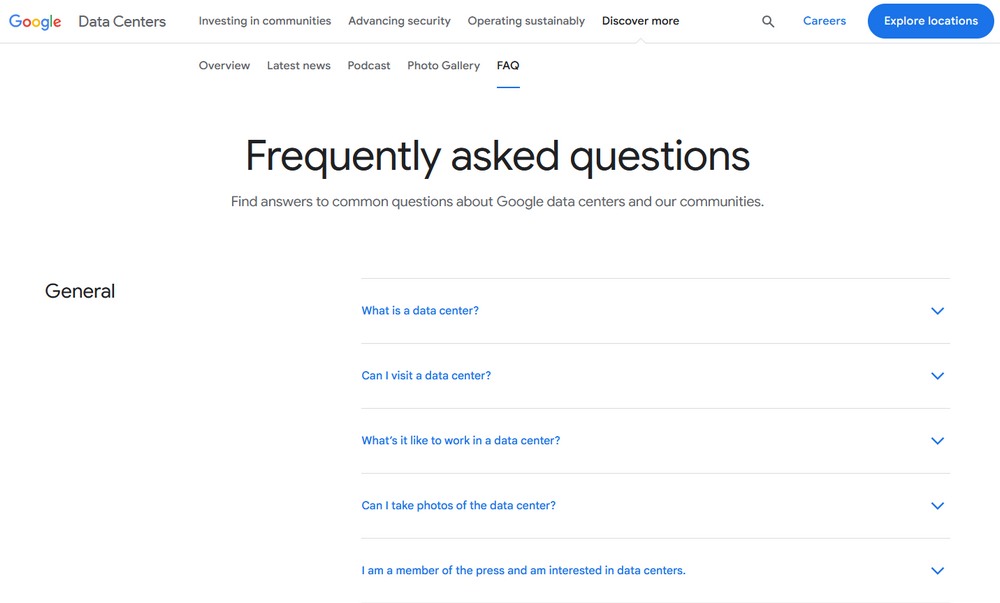
Task: Expand the 'What is a data center?' question
Action: (x=656, y=311)
